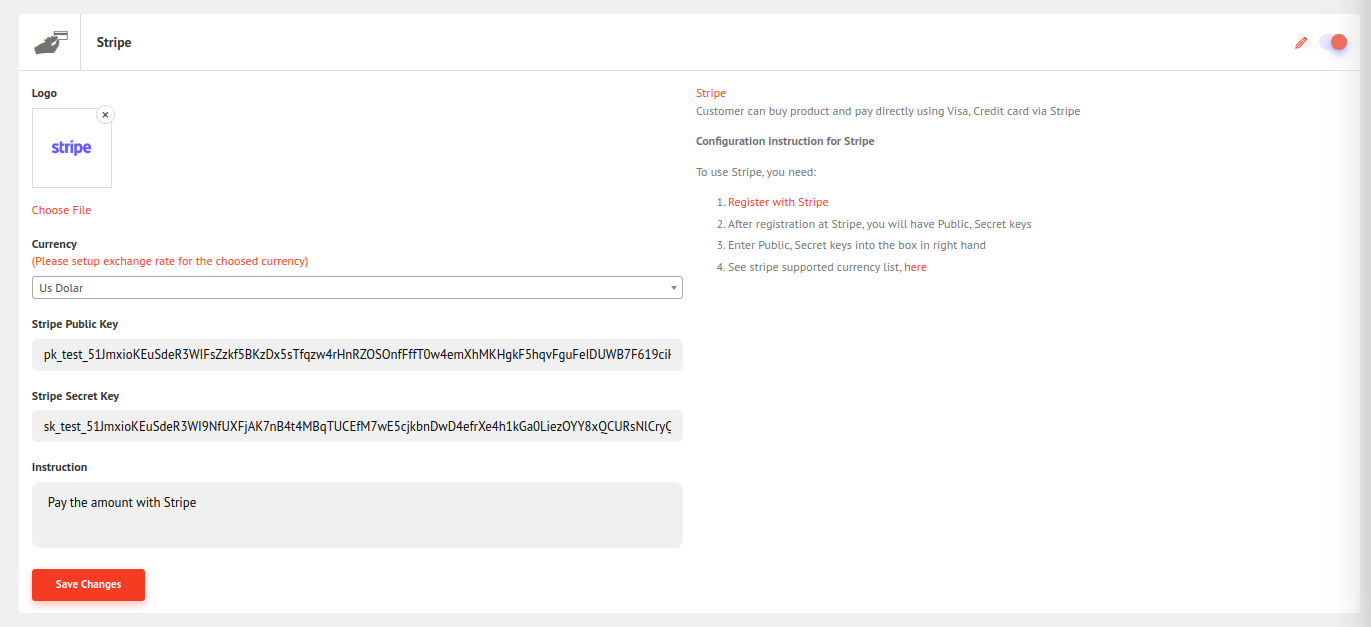Image resolution: width=1371 pixels, height=627 pixels.
Task: Follow the 'here' supported currency link
Action: point(915,268)
